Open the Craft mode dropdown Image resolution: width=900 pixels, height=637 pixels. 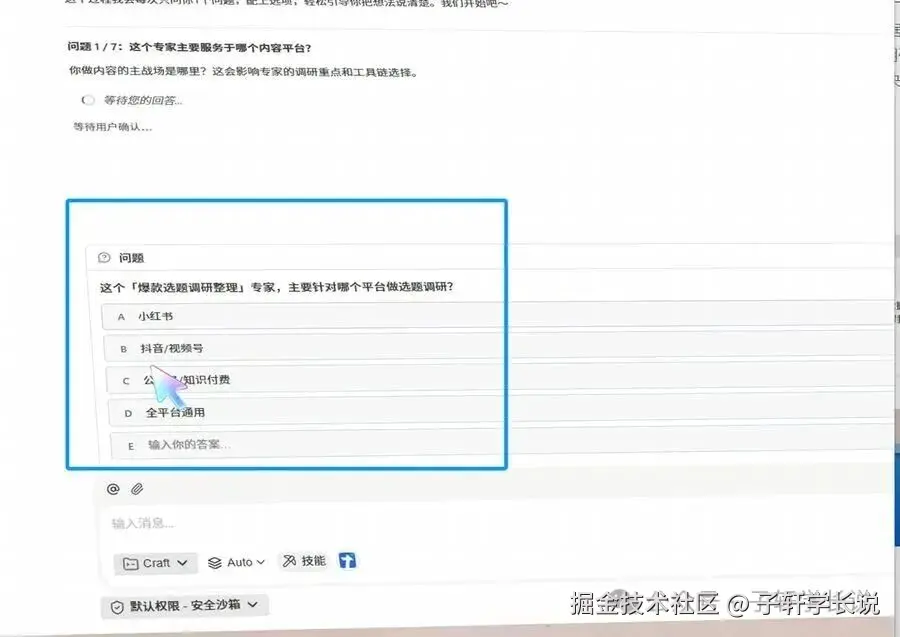pyautogui.click(x=156, y=563)
